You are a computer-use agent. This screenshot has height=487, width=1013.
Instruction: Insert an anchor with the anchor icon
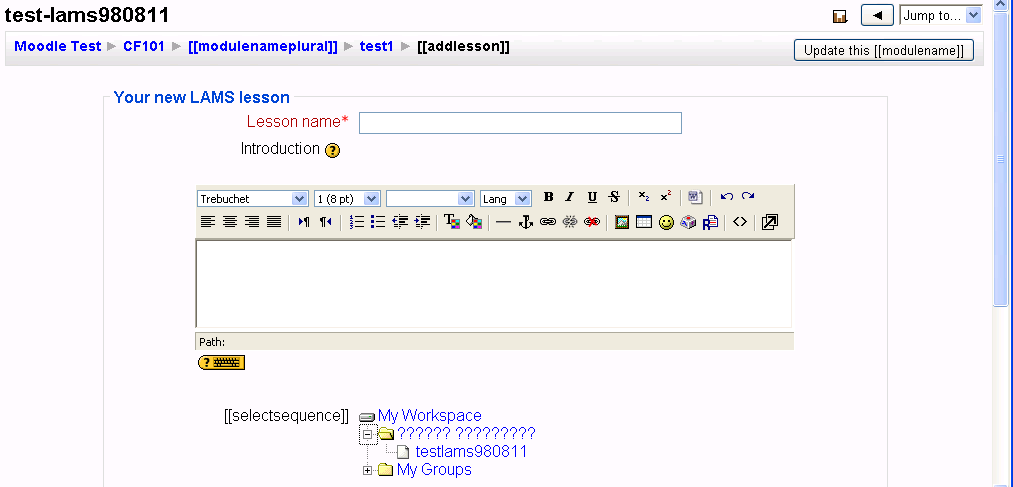click(x=525, y=222)
